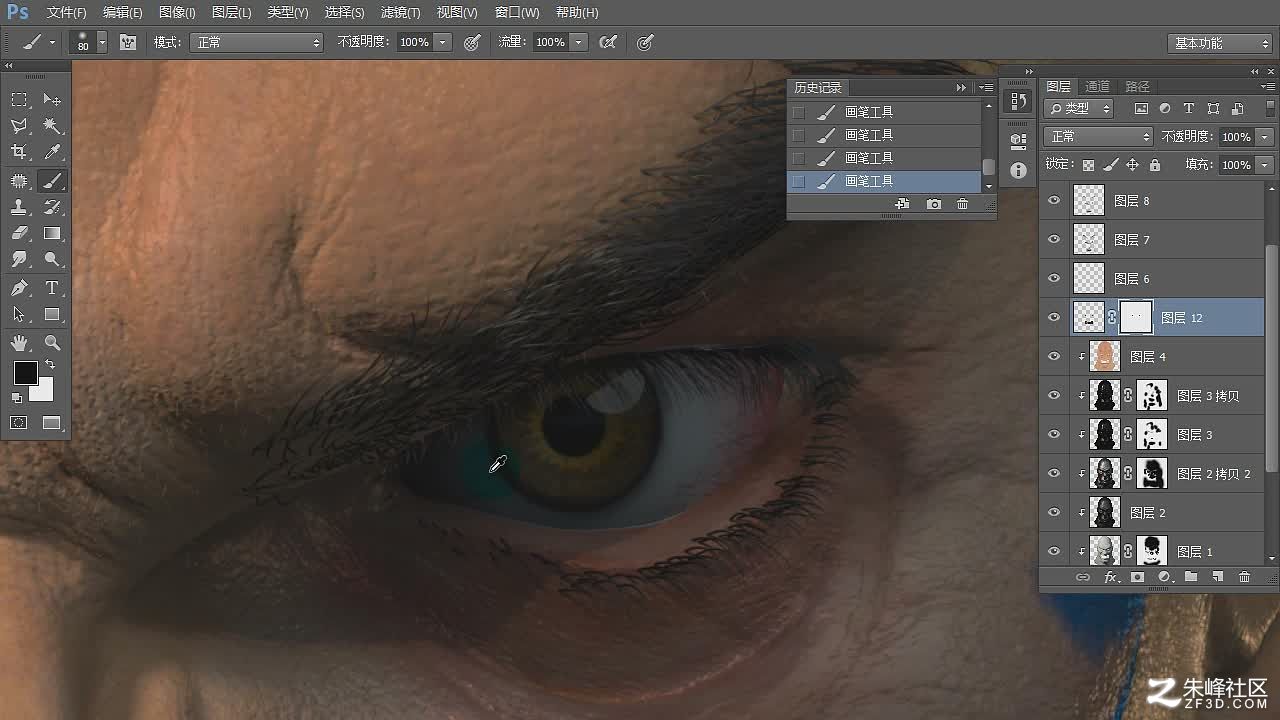Select the Crop tool

19,152
